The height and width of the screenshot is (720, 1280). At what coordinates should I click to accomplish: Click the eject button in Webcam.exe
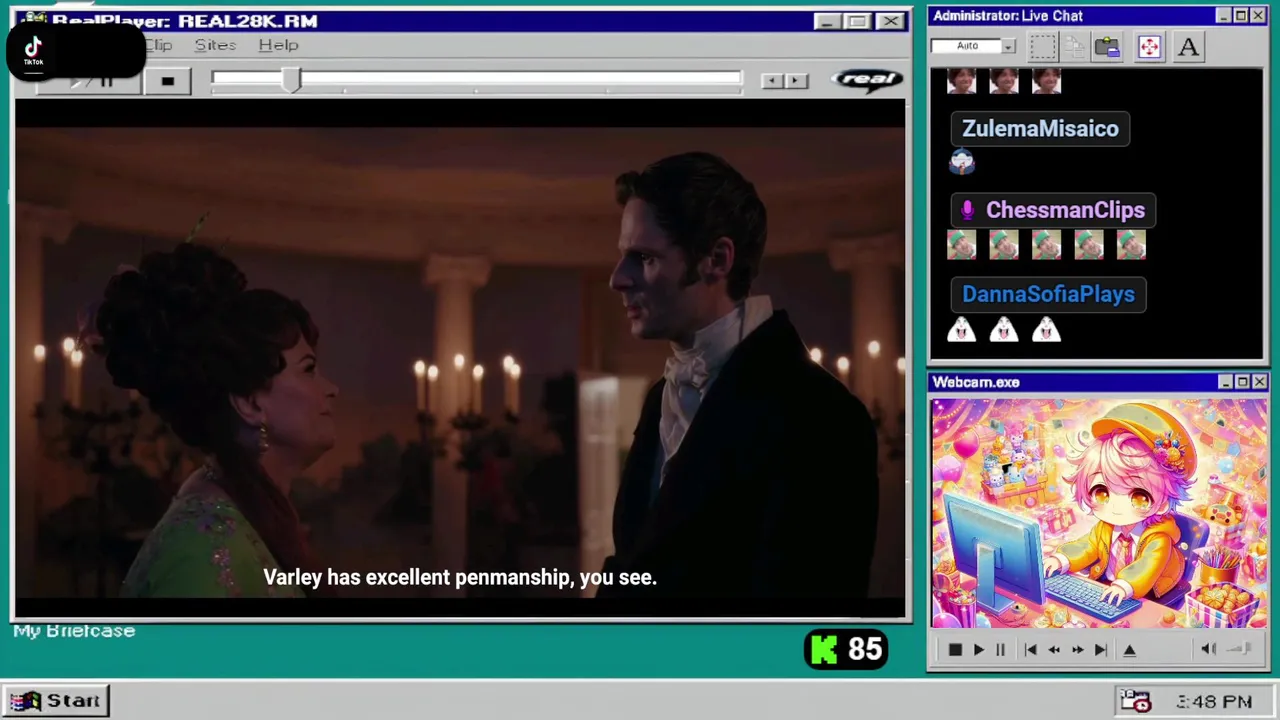1130,650
